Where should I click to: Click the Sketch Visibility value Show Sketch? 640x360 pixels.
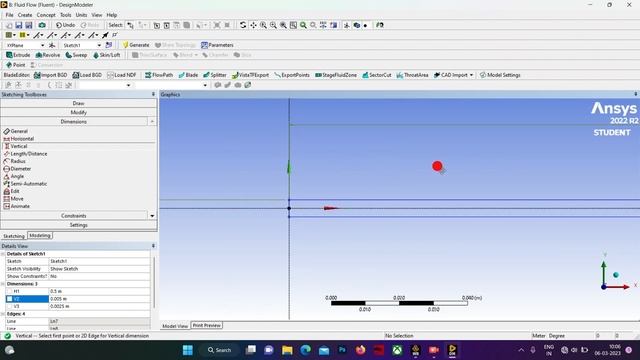pyautogui.click(x=100, y=269)
